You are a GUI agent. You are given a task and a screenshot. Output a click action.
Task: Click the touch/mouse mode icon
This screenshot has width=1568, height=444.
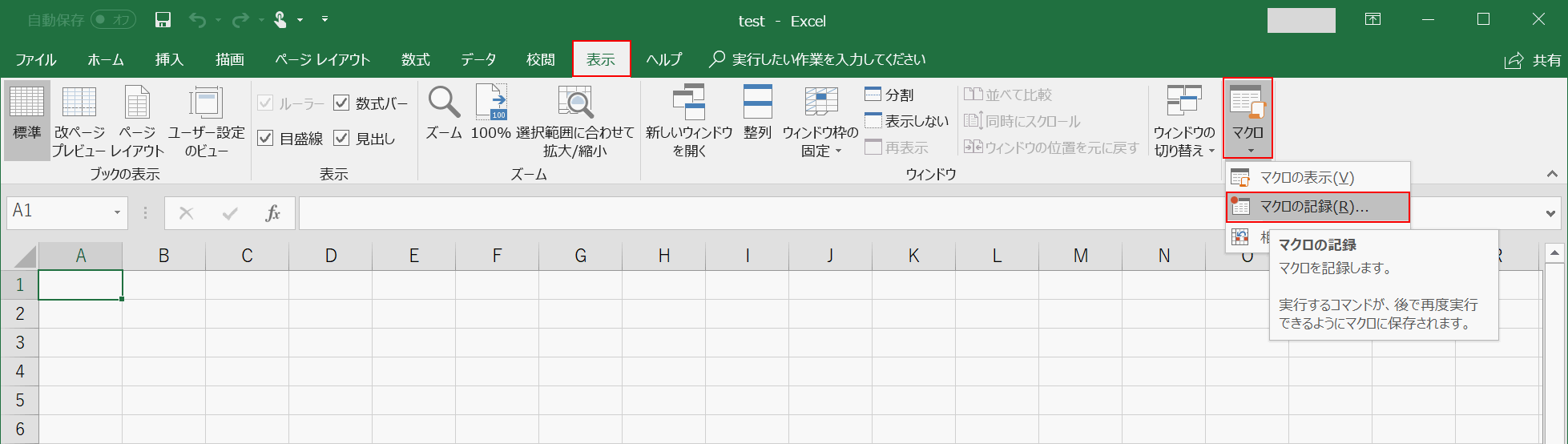pos(280,20)
